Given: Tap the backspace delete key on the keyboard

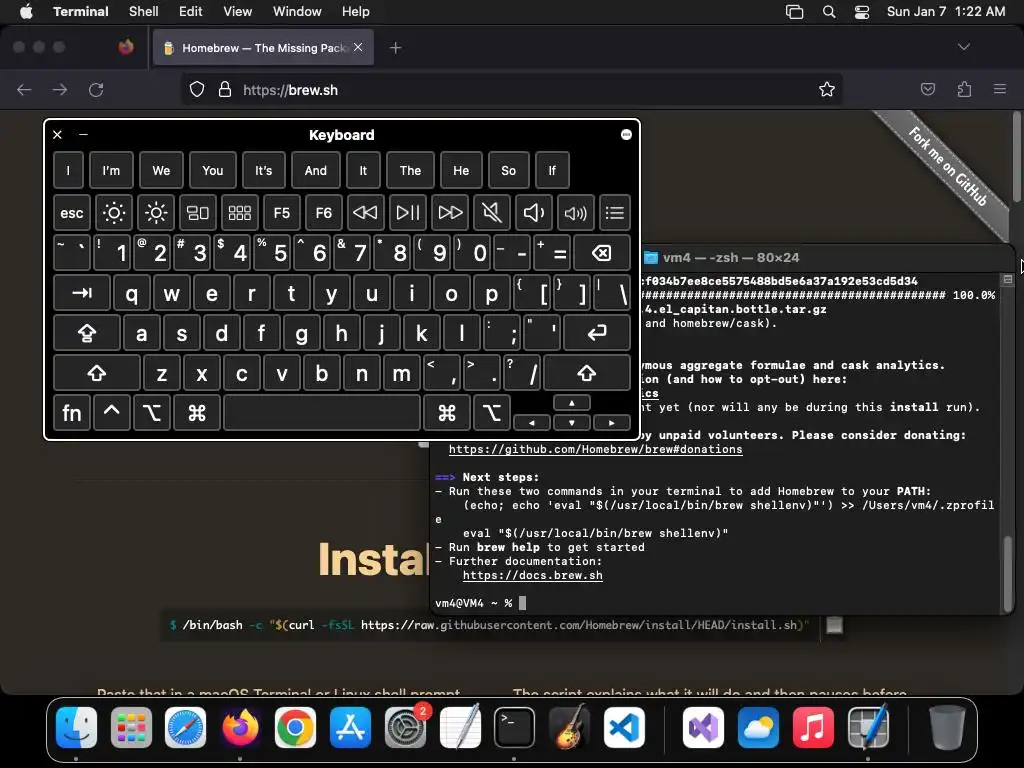Looking at the screenshot, I should (601, 253).
